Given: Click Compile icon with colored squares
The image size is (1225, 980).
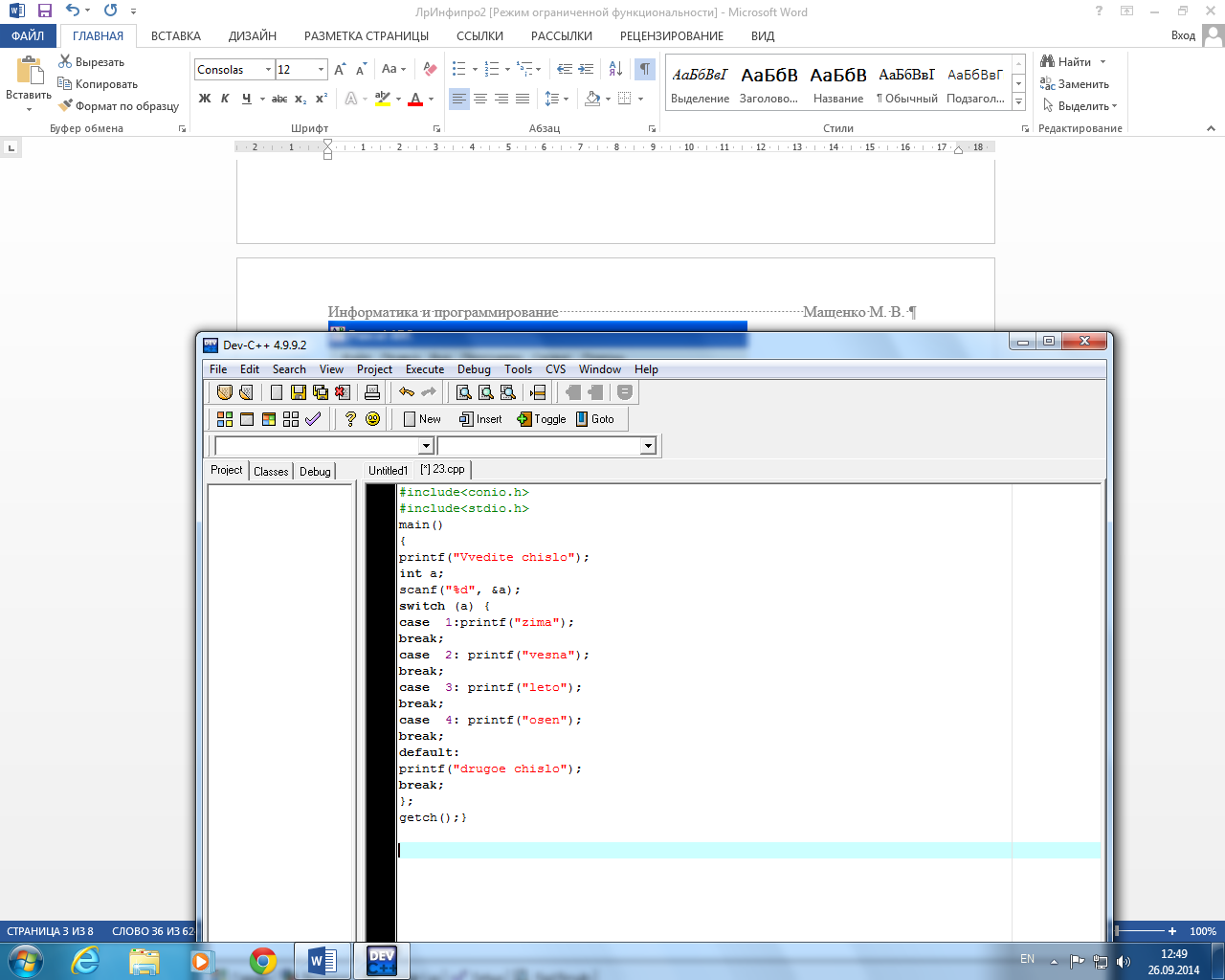Looking at the screenshot, I should 225,419.
